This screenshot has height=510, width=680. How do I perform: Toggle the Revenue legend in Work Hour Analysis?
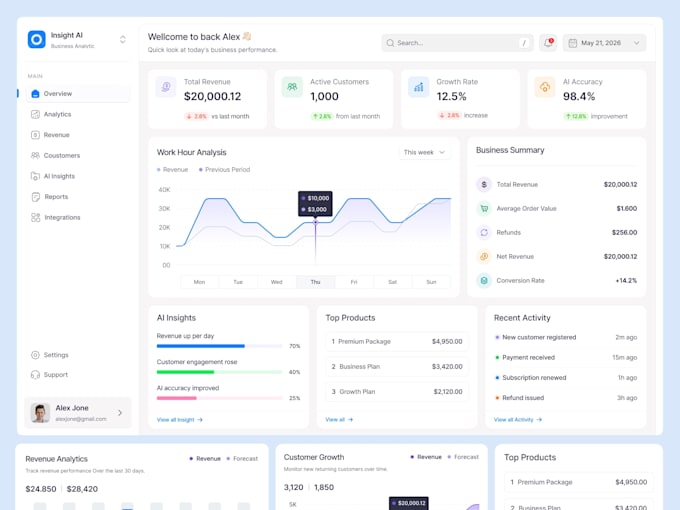click(173, 170)
